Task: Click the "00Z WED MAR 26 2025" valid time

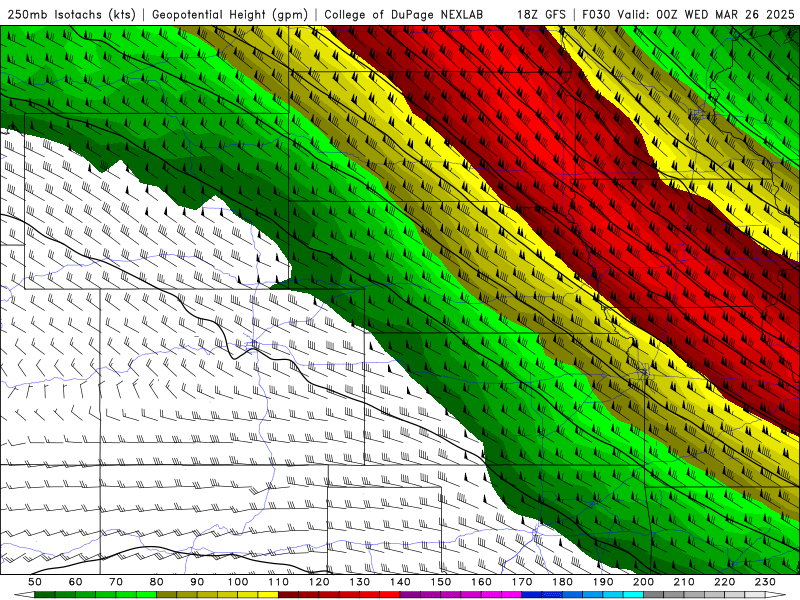Action: click(x=725, y=15)
